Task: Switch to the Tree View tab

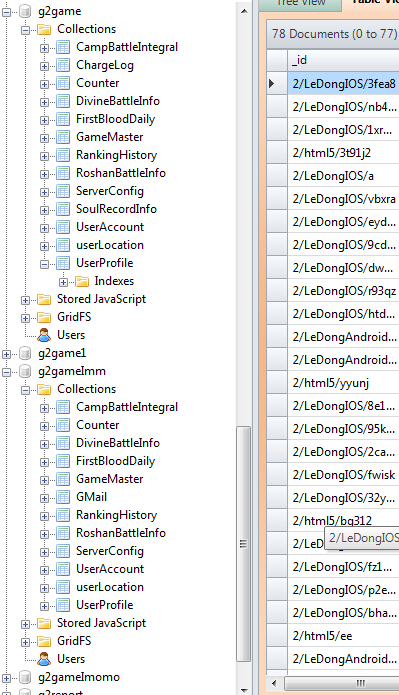Action: pyautogui.click(x=301, y=4)
